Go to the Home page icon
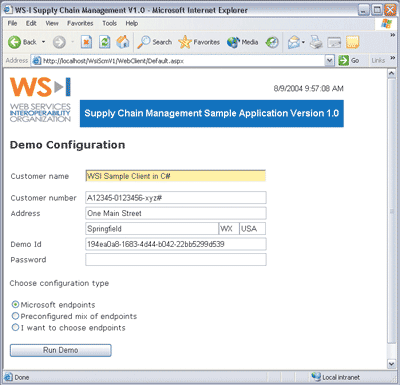400x385 pixels. pos(123,42)
